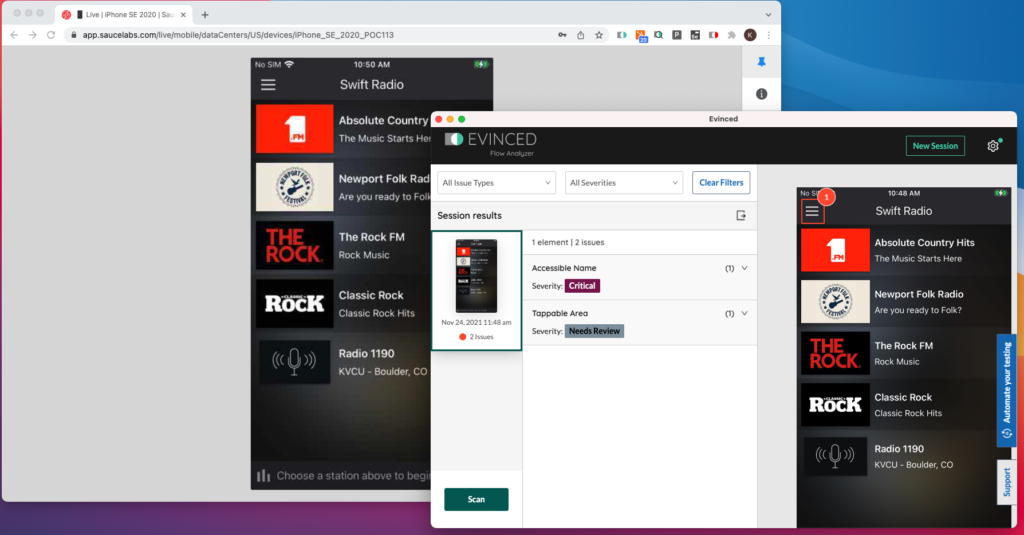Click browser forward arrow
The image size is (1024, 535).
click(33, 35)
